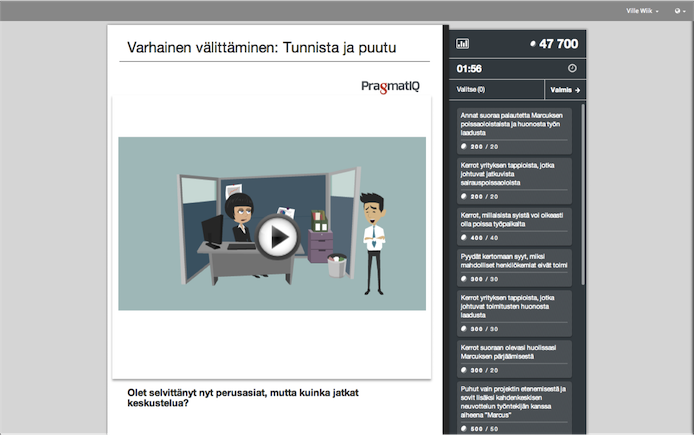The image size is (694, 435).
Task: Click the coin icon next to 47 700
Action: [x=532, y=44]
